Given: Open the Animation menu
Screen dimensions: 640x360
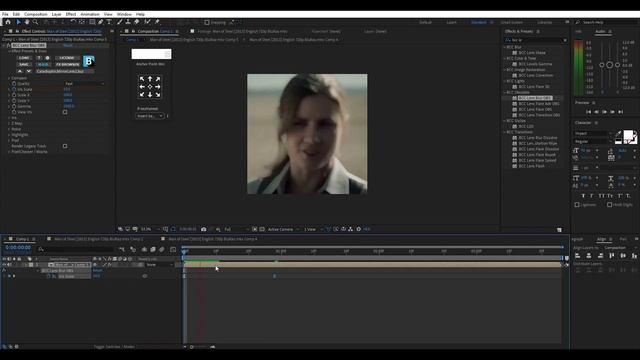Looking at the screenshot, I should point(90,14).
